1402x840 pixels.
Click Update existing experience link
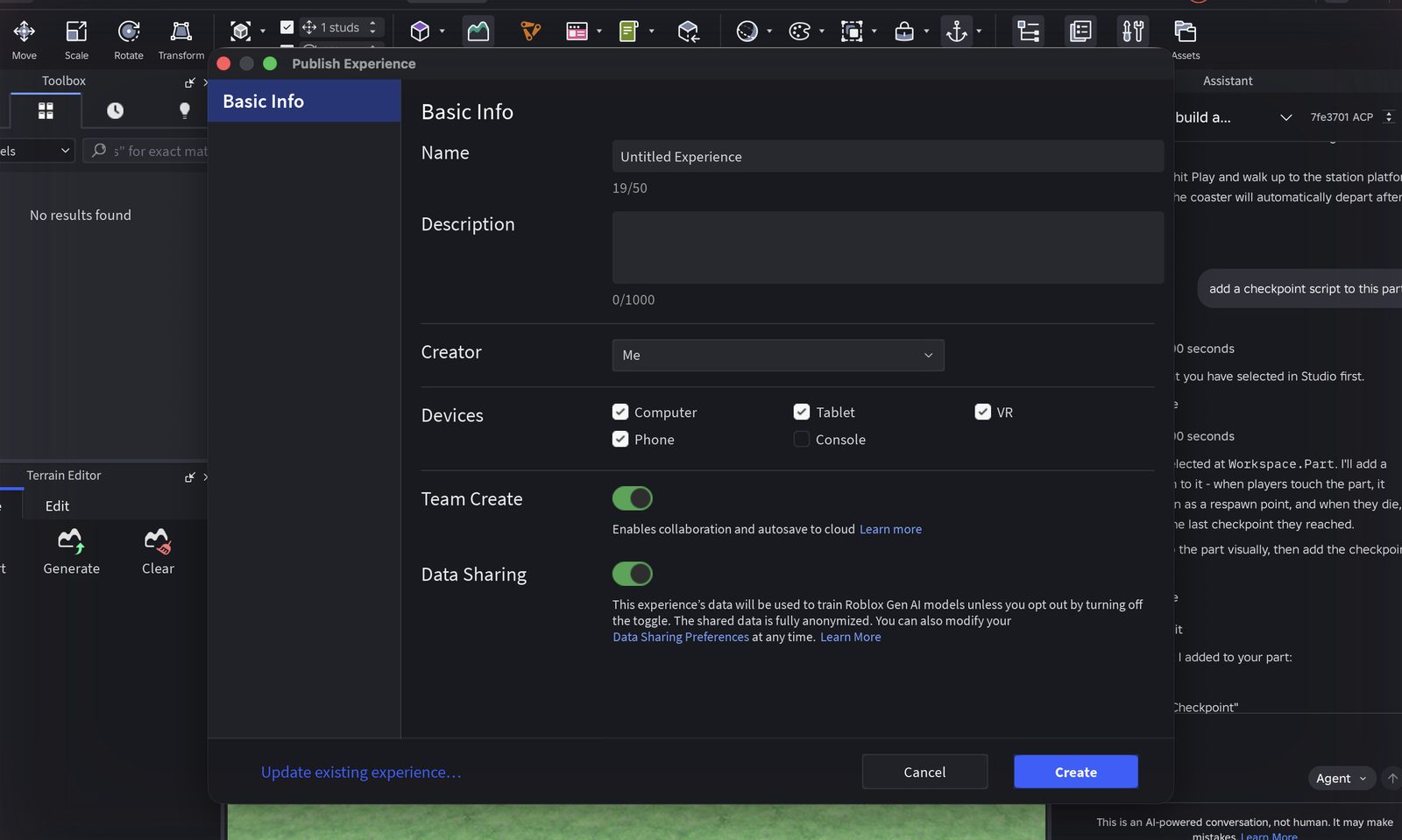[x=361, y=772]
